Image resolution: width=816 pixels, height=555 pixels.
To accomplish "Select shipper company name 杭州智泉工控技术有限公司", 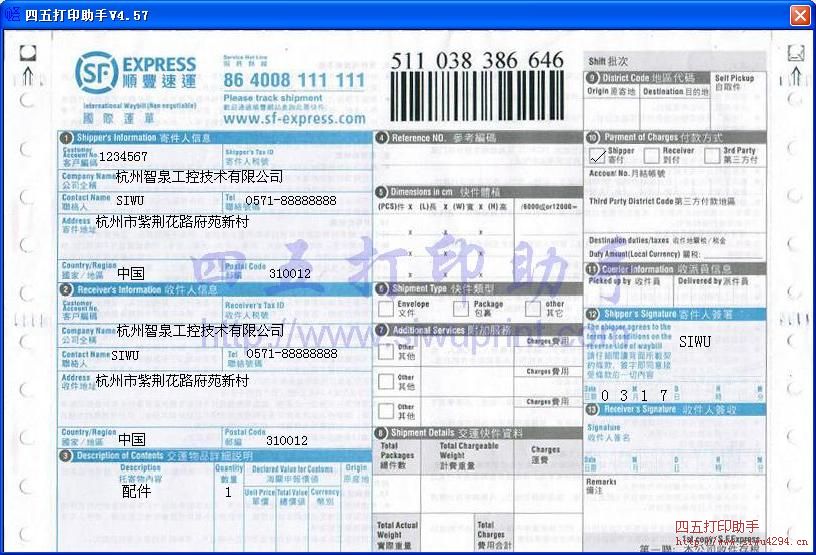I will point(199,176).
